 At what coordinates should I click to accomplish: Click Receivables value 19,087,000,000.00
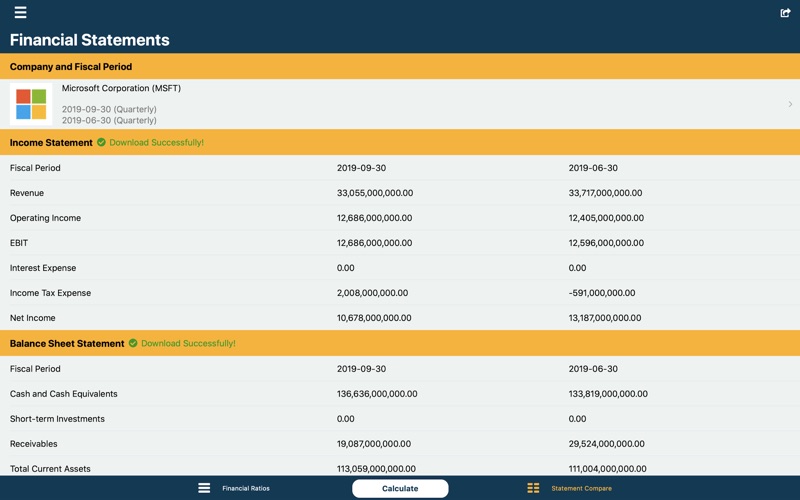click(374, 444)
